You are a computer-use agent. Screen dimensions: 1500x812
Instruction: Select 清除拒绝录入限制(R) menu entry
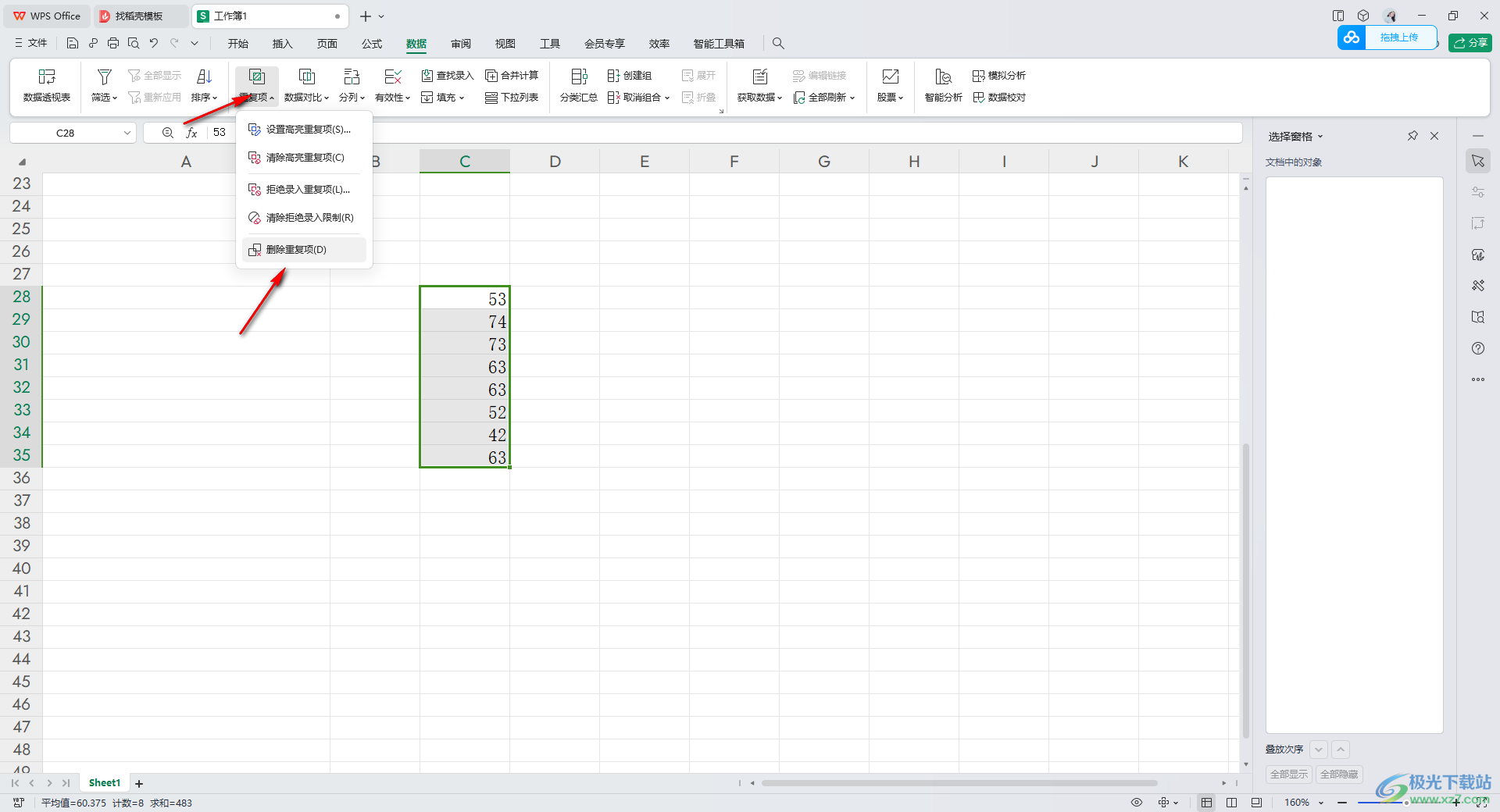(304, 218)
